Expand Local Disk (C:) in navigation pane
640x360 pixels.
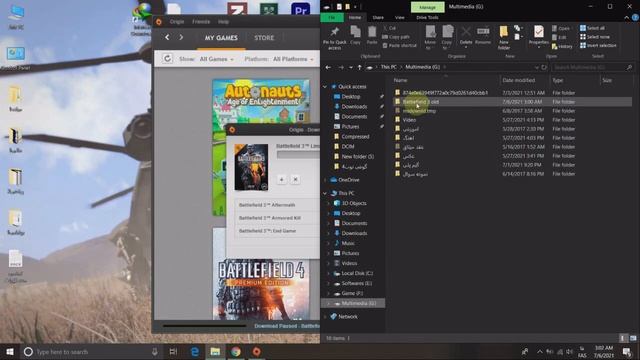click(329, 273)
